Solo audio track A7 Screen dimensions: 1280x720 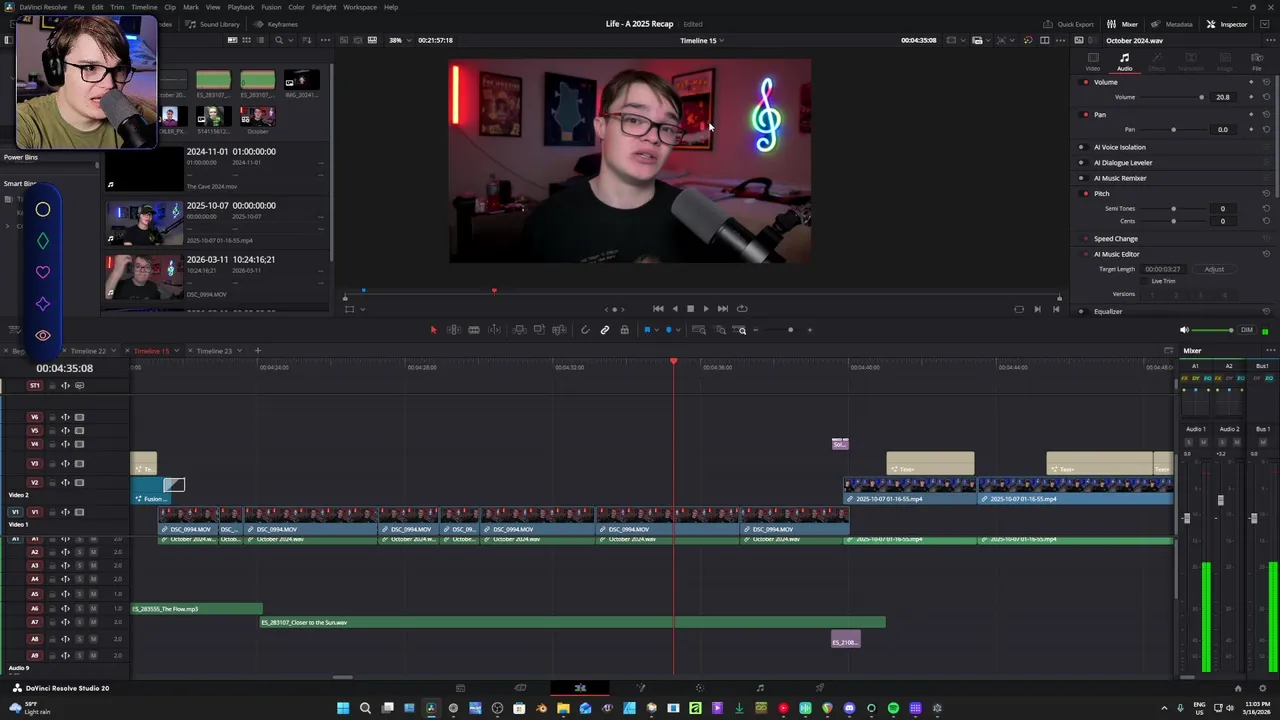tap(79, 622)
